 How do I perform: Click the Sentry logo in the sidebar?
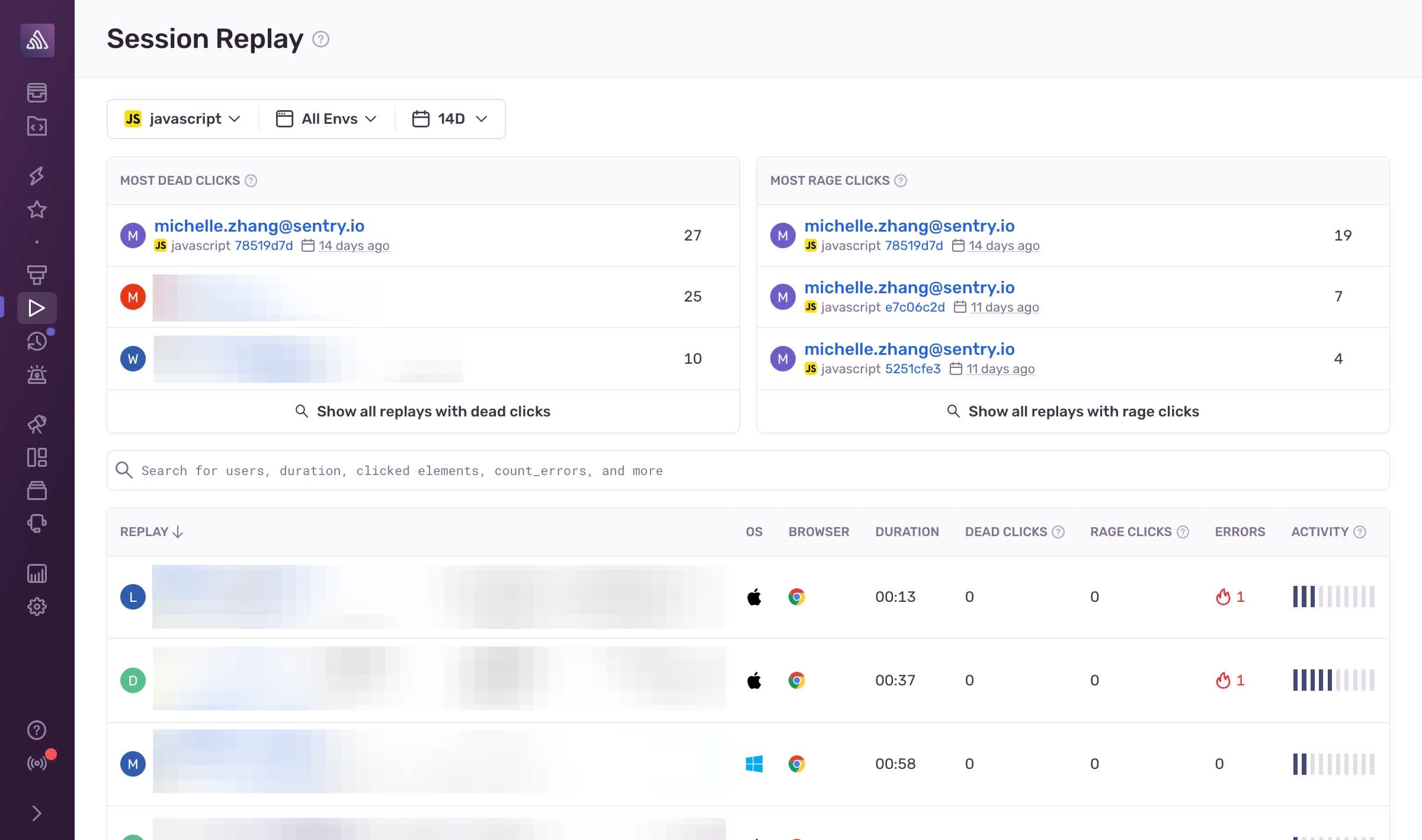coord(37,40)
